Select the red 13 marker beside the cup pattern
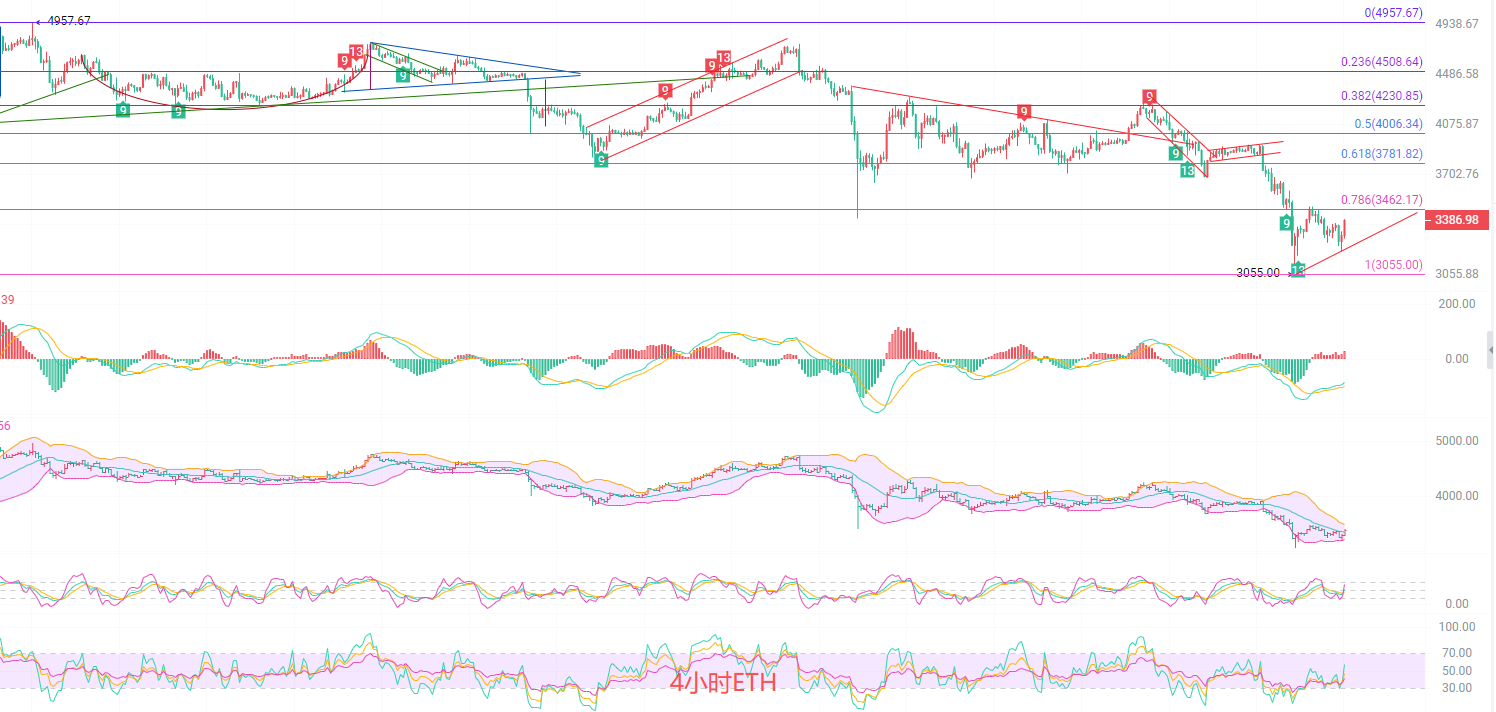Viewport: 1496px width, 712px height. click(356, 52)
